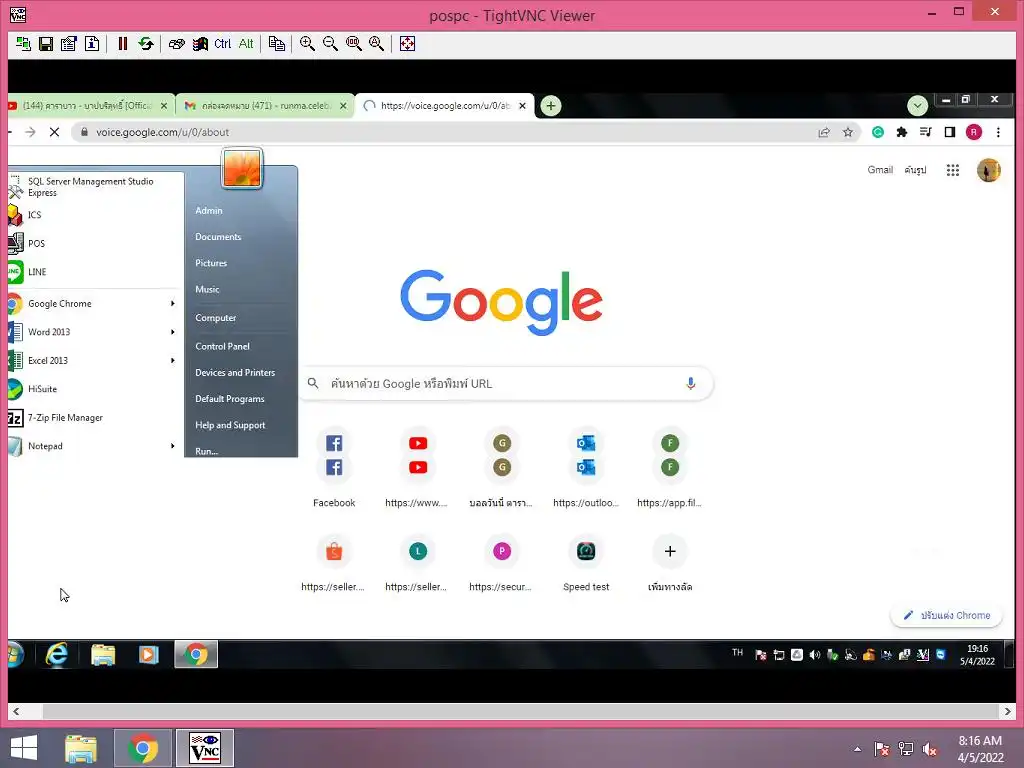Toggle the Alt key in TightVNC toolbar
The image size is (1024, 768).
click(x=246, y=44)
